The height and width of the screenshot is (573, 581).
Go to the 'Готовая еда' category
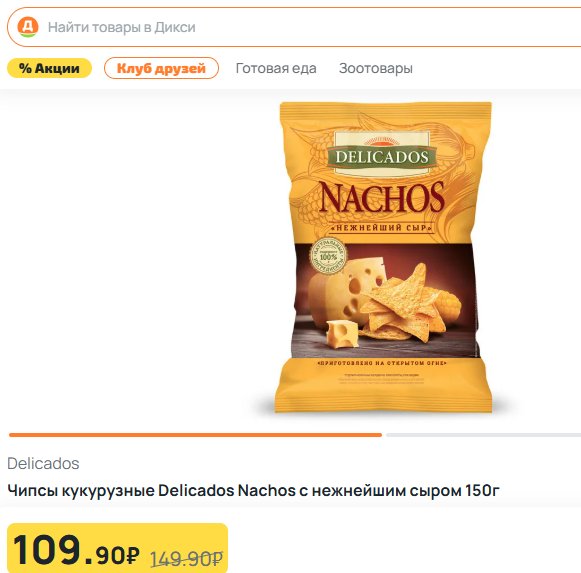[x=276, y=68]
